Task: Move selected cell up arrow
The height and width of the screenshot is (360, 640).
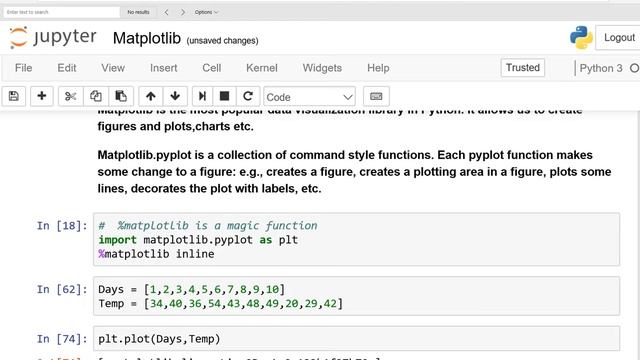Action: (x=151, y=96)
